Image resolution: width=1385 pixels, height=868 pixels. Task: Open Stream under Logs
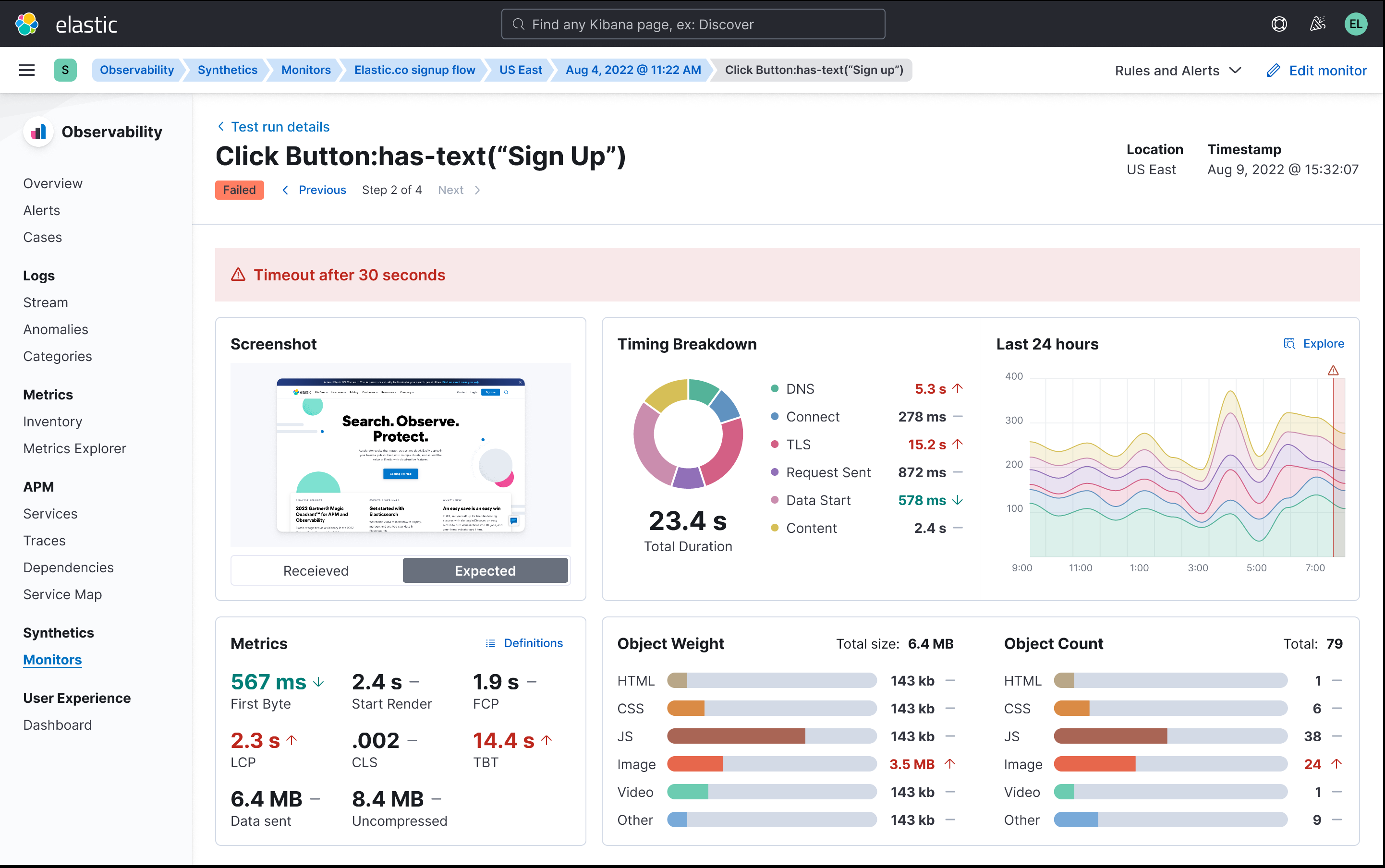[45, 302]
